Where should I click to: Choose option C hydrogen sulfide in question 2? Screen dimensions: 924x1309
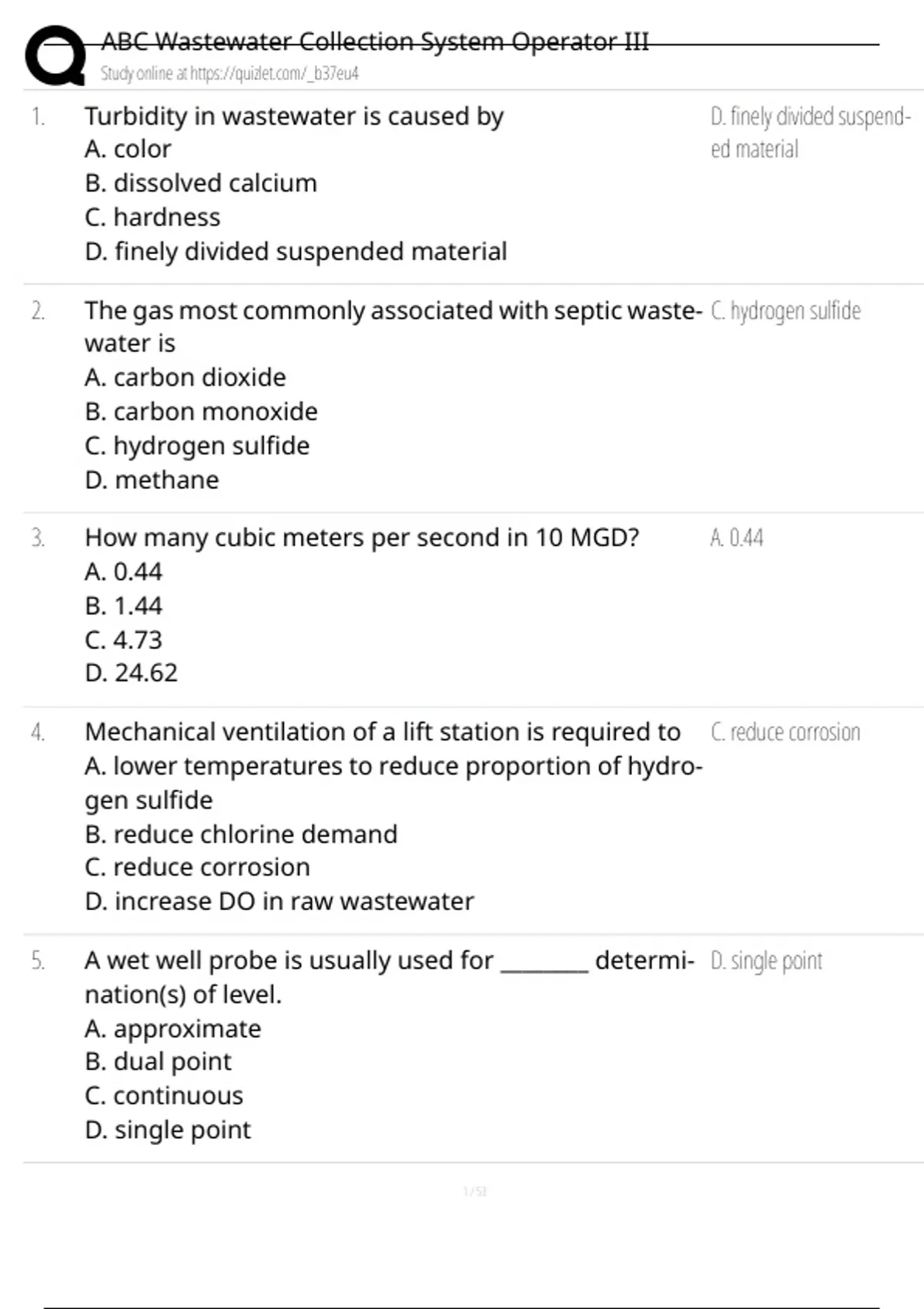pyautogui.click(x=197, y=446)
